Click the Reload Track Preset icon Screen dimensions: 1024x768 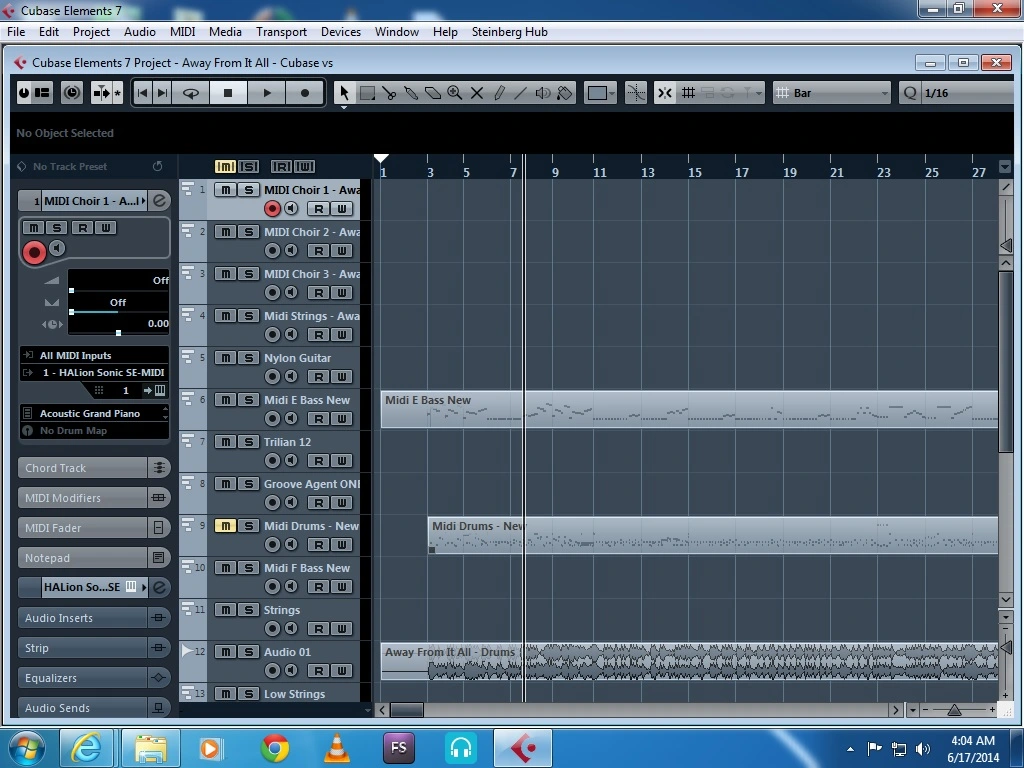(157, 166)
